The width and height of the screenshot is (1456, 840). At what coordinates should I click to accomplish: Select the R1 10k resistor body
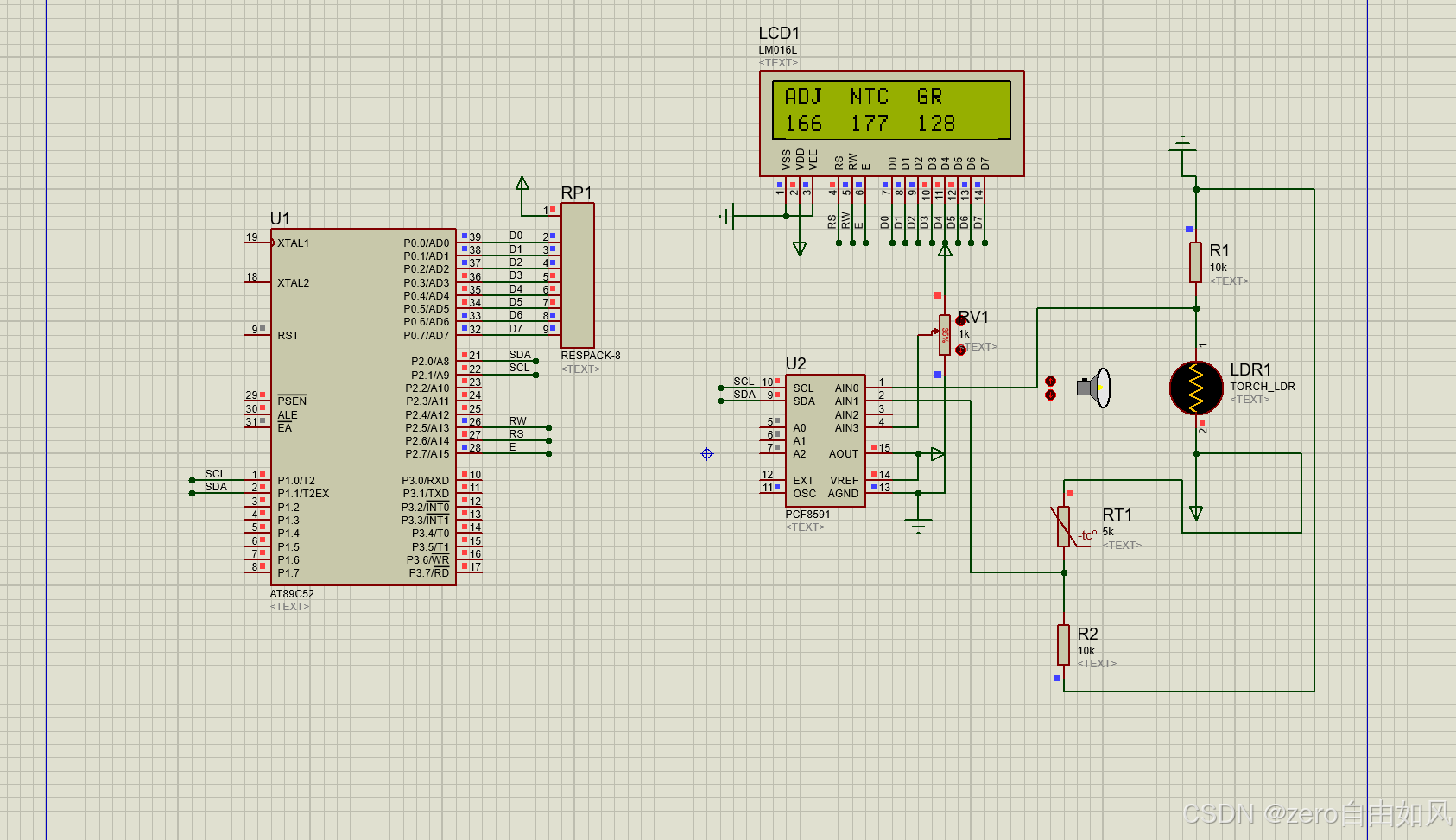pyautogui.click(x=1195, y=262)
